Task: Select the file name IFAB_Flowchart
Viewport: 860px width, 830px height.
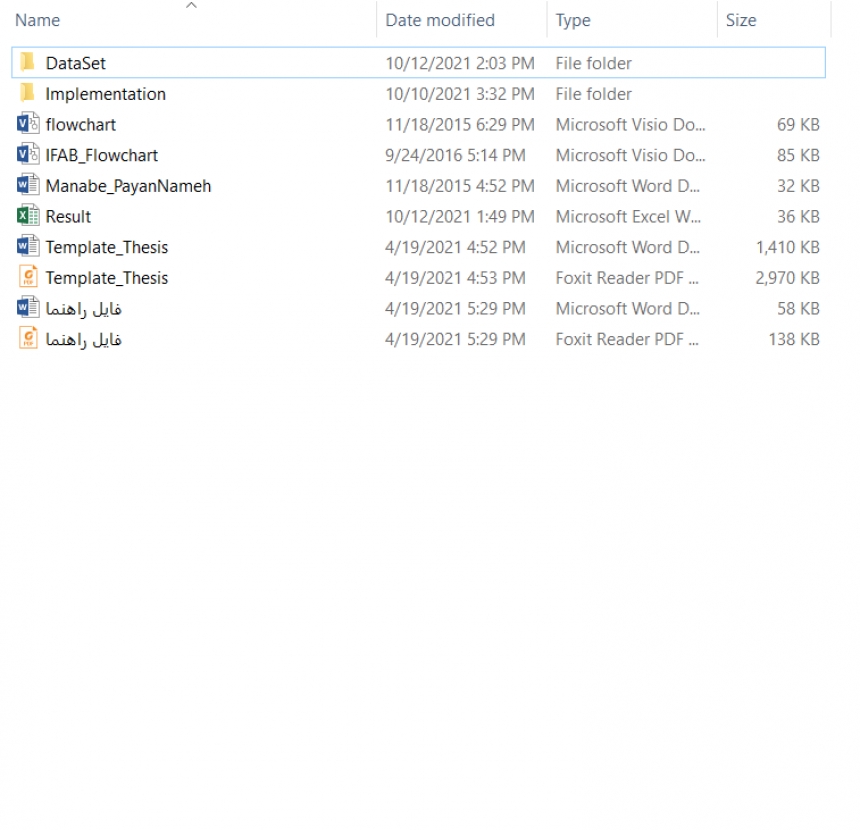Action: coord(101,155)
